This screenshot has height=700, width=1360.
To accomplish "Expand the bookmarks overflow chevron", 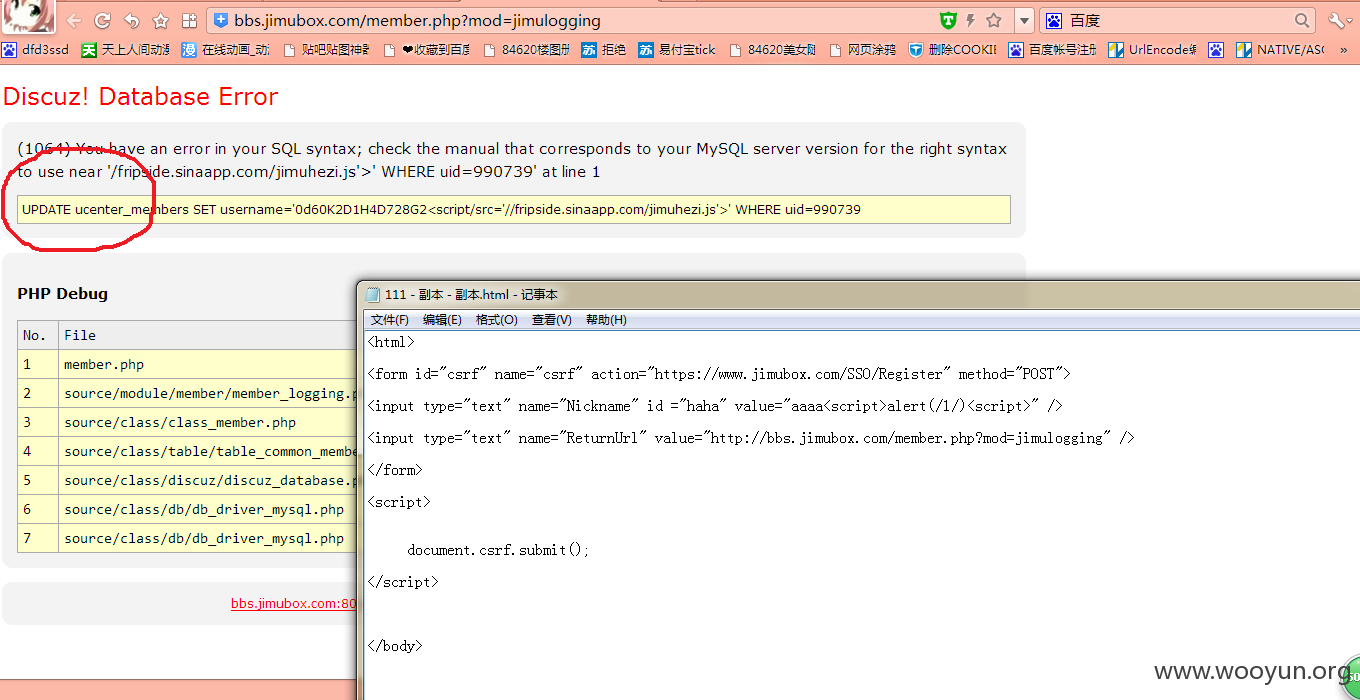I will [1344, 49].
